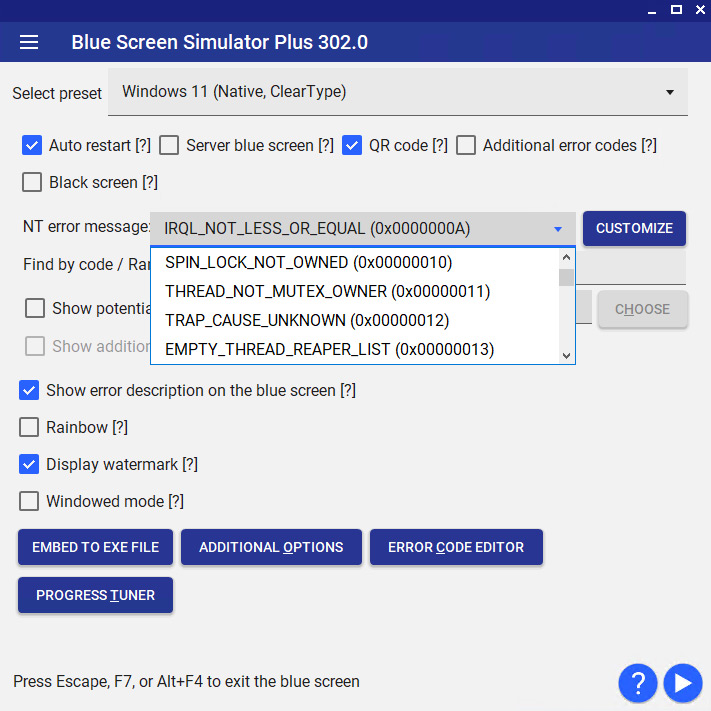Select EMPTY_THREAD_REAPER_LIST (0x00000013)
The image size is (711, 711).
[355, 350]
